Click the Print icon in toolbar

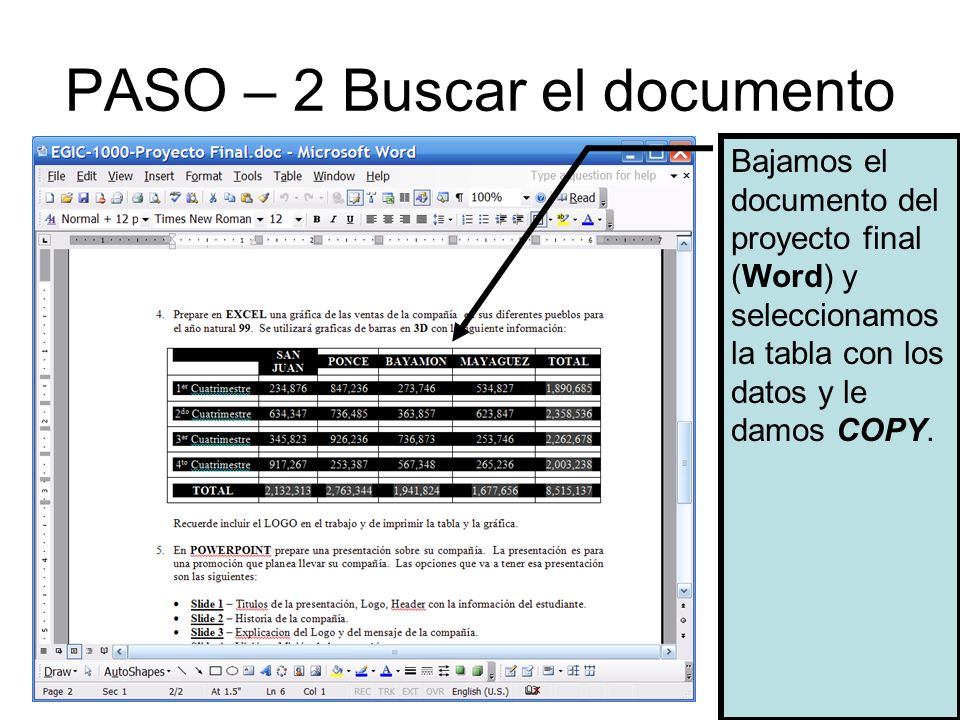(x=137, y=198)
